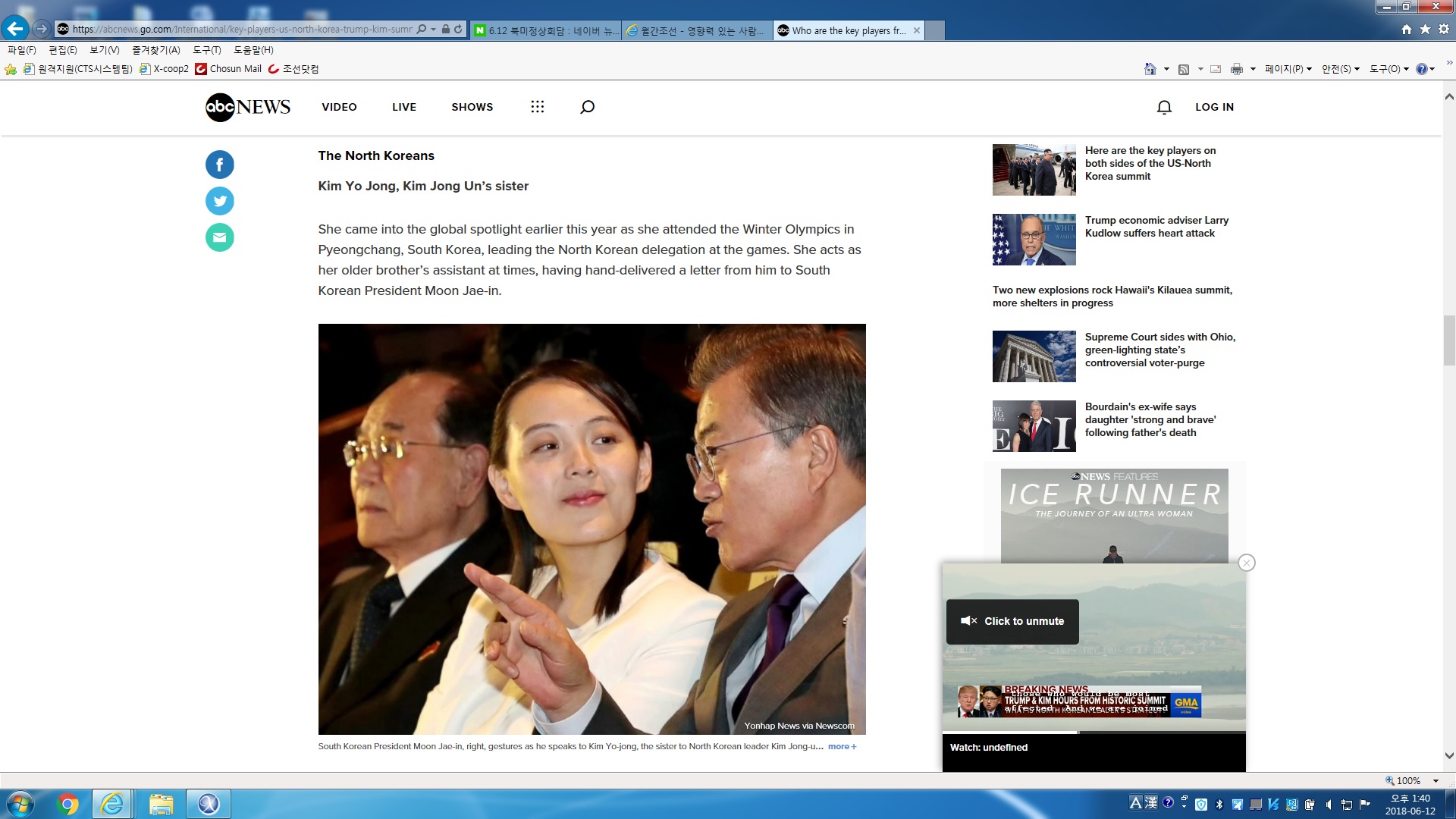Expand the 페이지(P) dropdown menu
The width and height of the screenshot is (1456, 819).
pos(1288,69)
